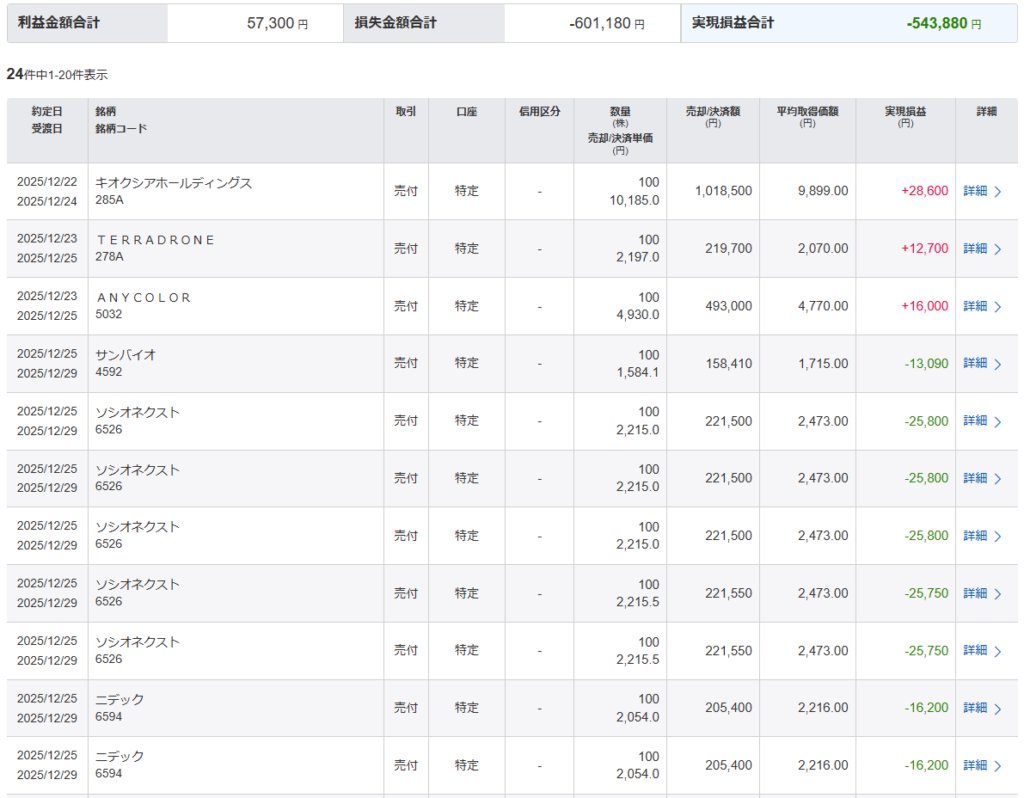
Task: Click the chevron arrow in the サンバイオ row
Action: point(997,364)
